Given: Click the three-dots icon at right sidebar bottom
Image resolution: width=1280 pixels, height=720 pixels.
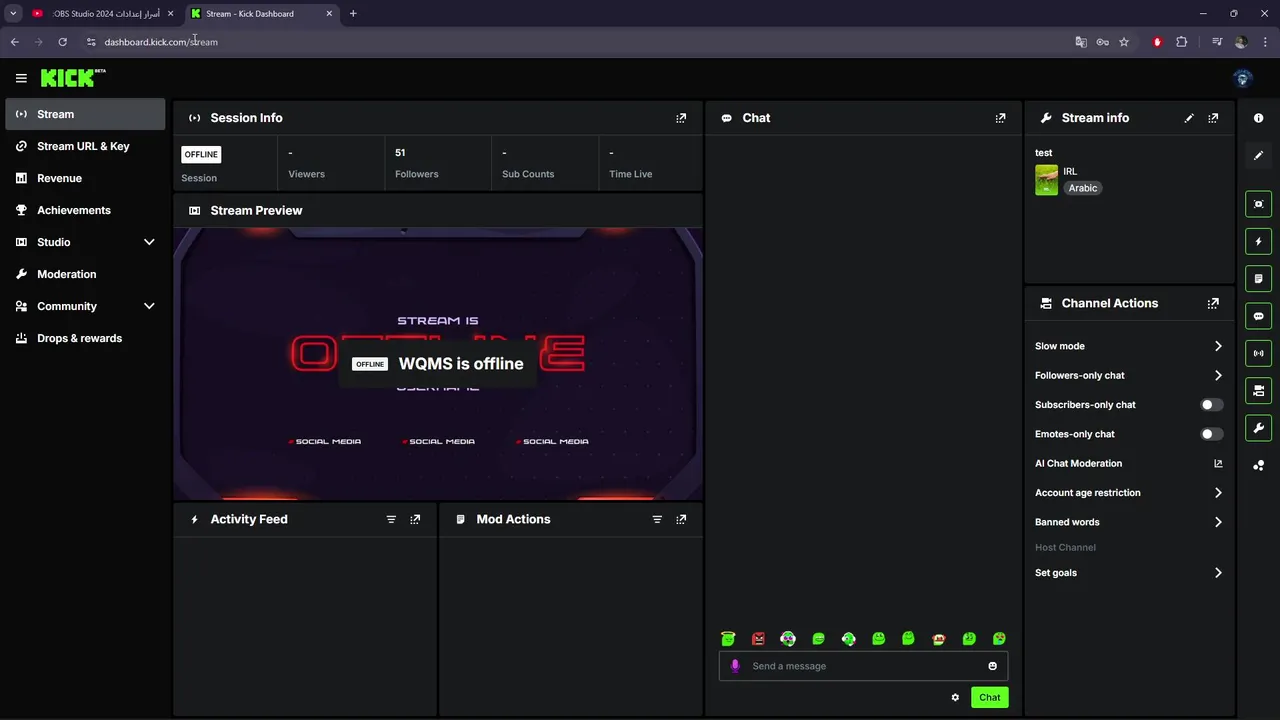Looking at the screenshot, I should pyautogui.click(x=1258, y=465).
